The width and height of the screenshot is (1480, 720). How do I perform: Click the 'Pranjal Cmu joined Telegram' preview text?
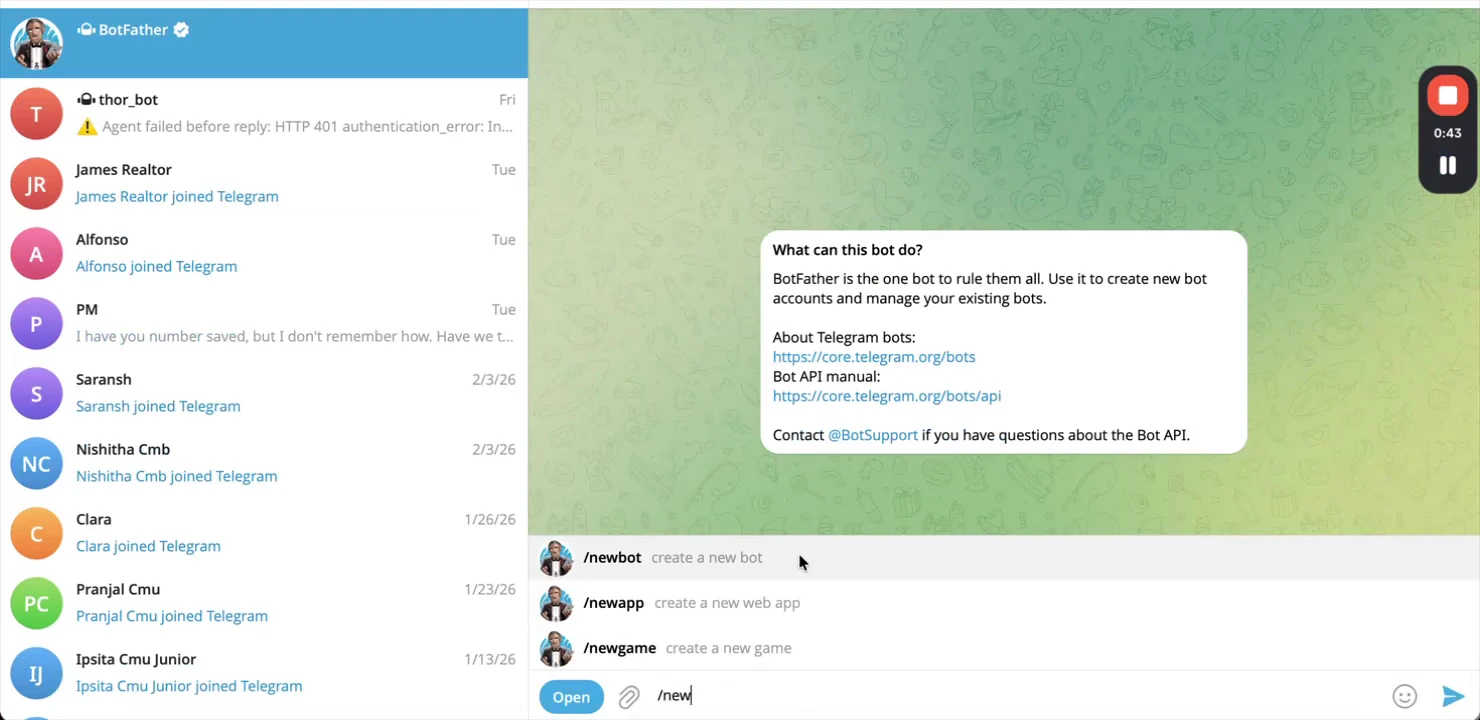coord(172,617)
